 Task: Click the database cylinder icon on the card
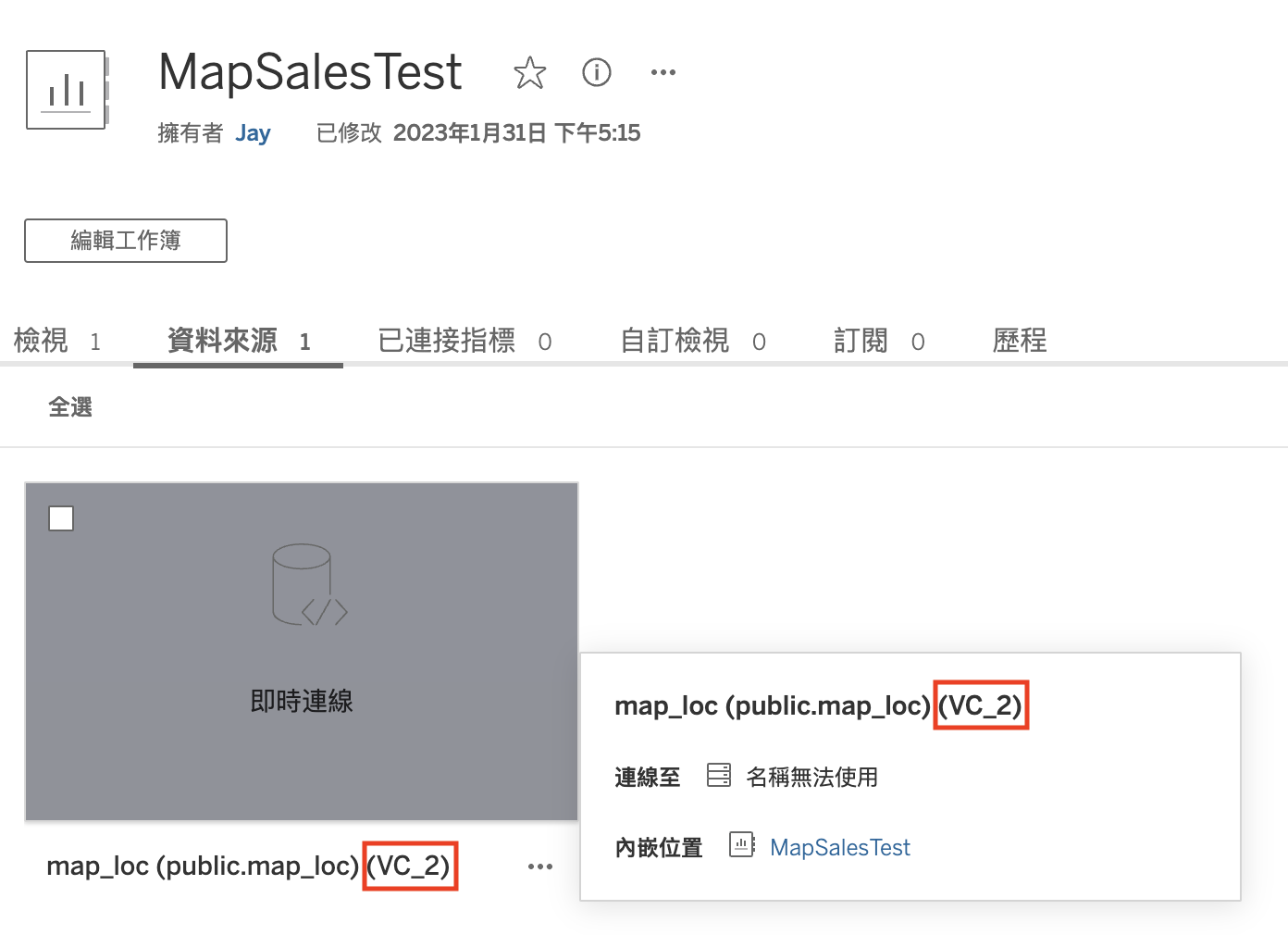[x=309, y=585]
